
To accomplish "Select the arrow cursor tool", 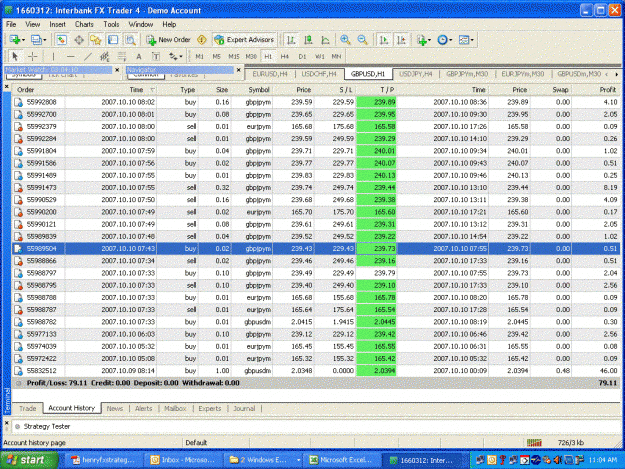I will click(15, 56).
